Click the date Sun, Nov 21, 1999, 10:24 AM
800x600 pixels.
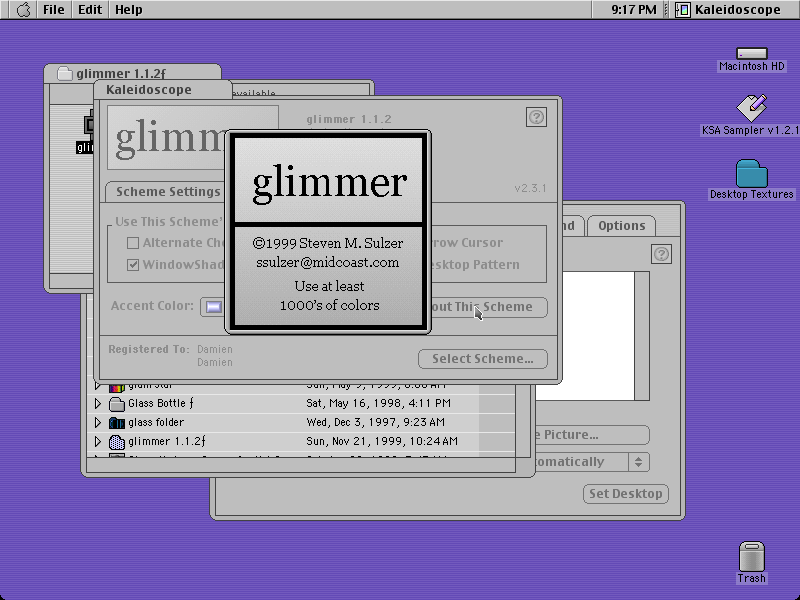pyautogui.click(x=382, y=441)
